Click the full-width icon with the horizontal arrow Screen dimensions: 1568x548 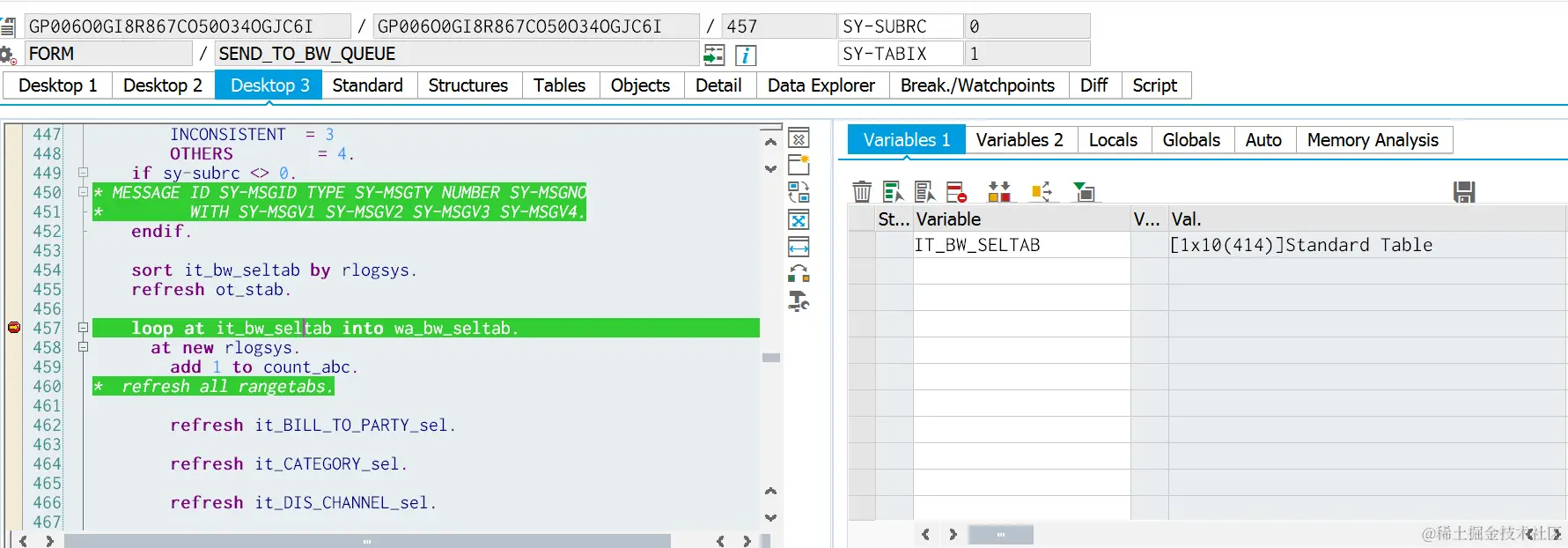[x=799, y=248]
